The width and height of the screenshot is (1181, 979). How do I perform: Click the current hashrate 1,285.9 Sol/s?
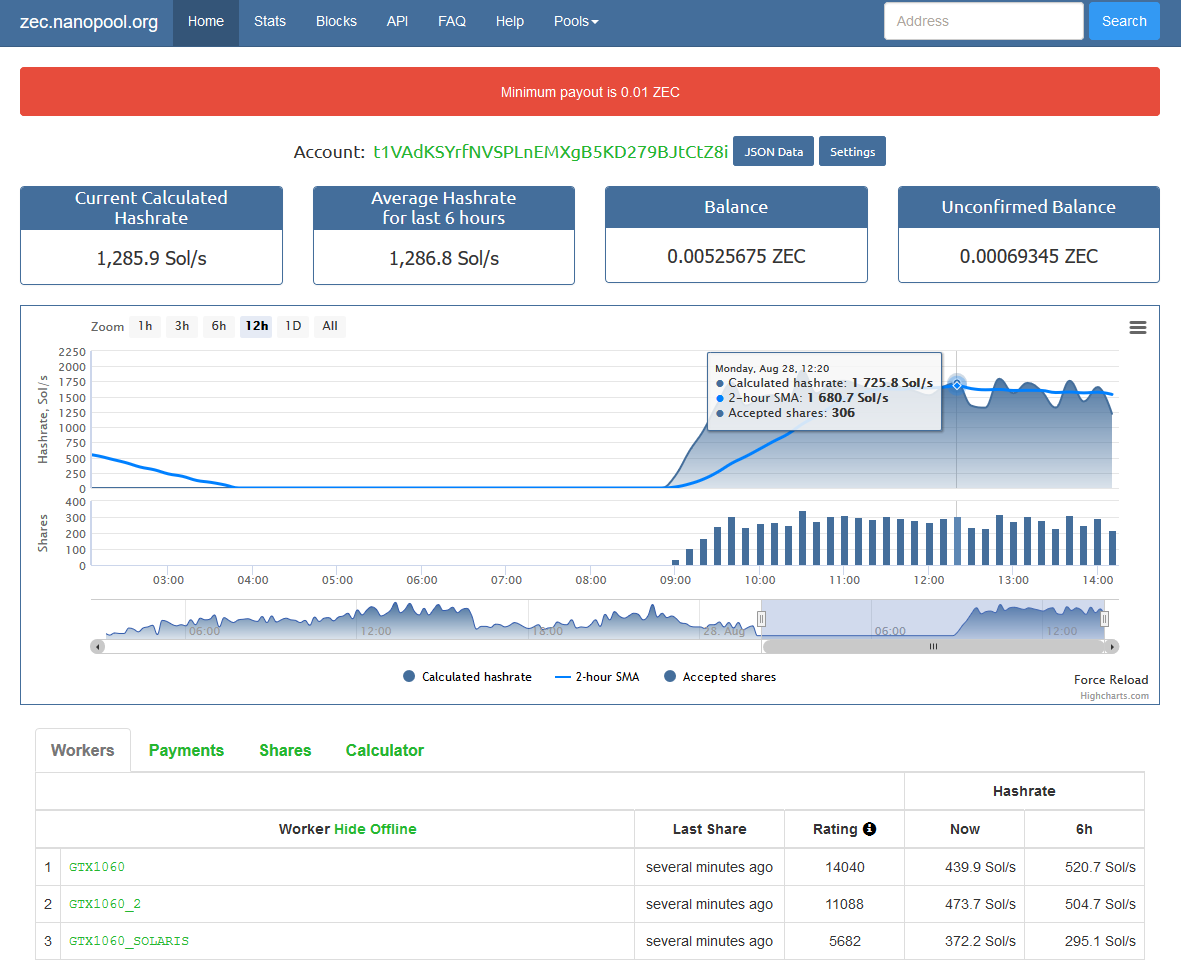coord(151,258)
